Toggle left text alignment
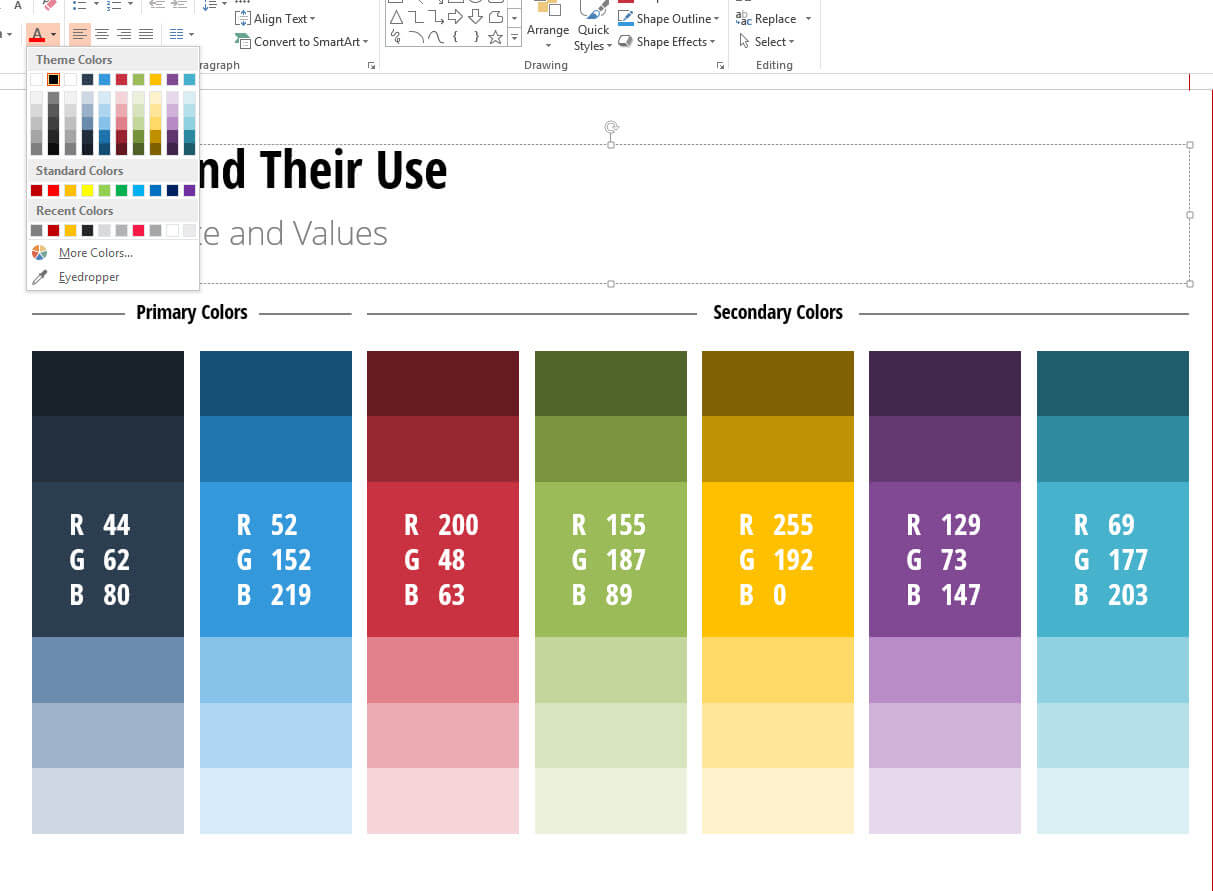The height and width of the screenshot is (891, 1213). point(79,33)
